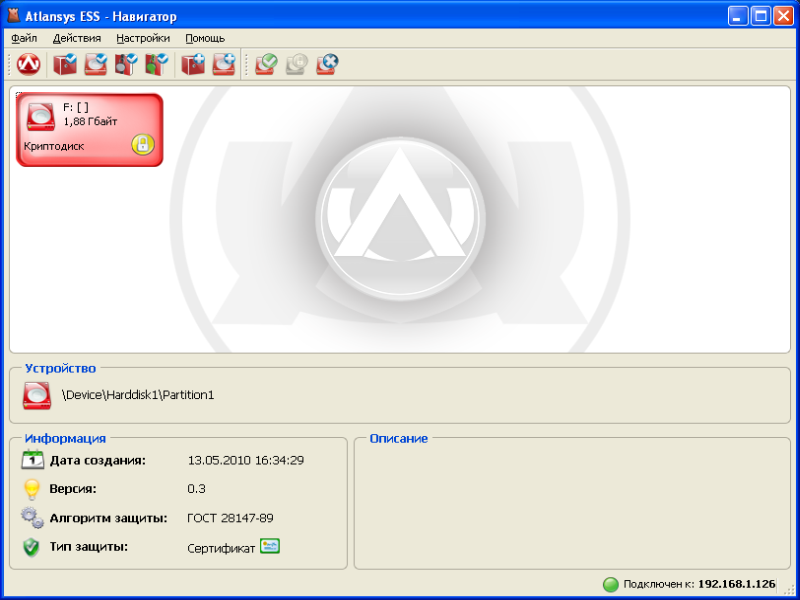Click the safe with blue checkmark icon
The height and width of the screenshot is (600, 800).
coord(65,64)
